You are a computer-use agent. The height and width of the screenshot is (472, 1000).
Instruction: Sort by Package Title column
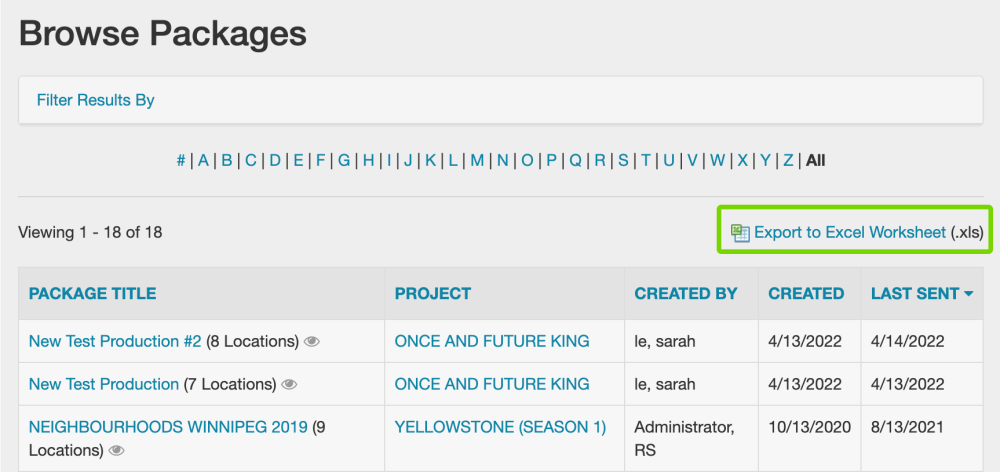click(x=92, y=294)
